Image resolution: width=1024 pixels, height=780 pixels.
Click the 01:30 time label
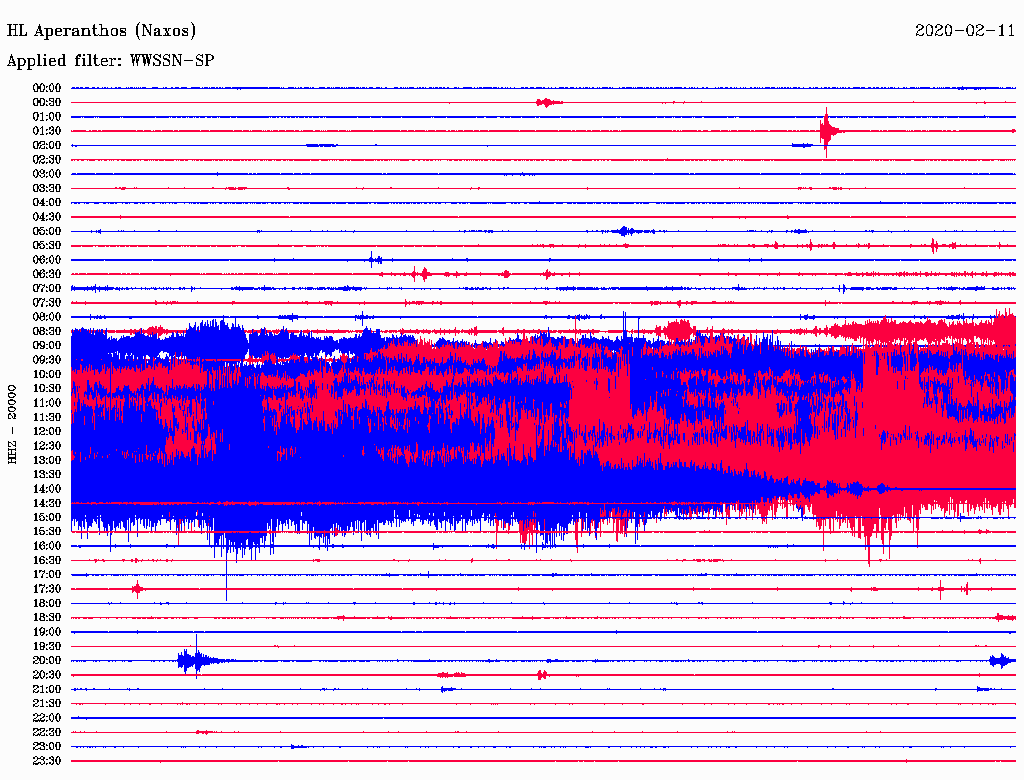[47, 131]
